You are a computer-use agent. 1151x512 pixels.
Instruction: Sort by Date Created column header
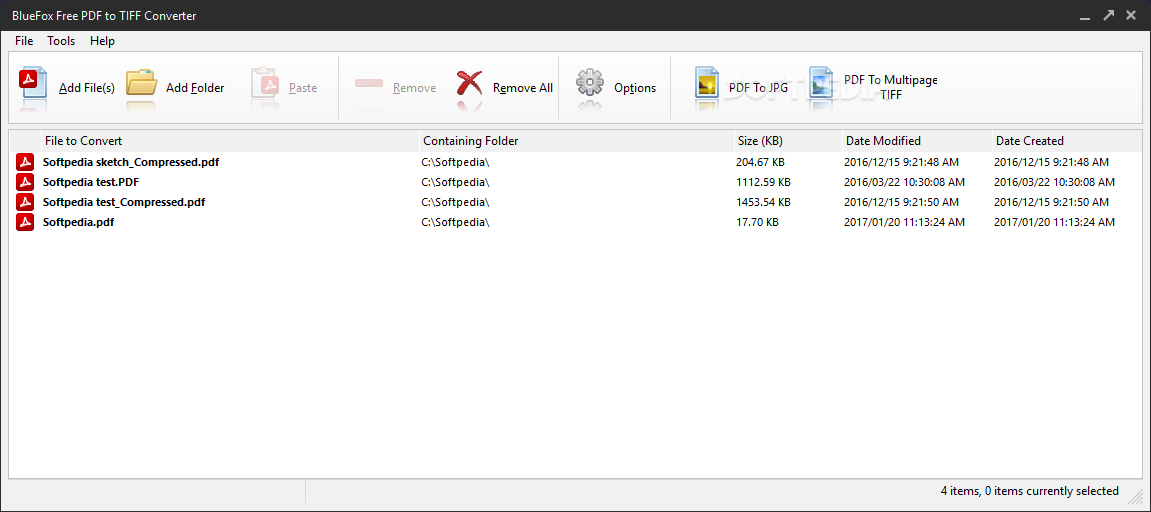(x=1067, y=141)
